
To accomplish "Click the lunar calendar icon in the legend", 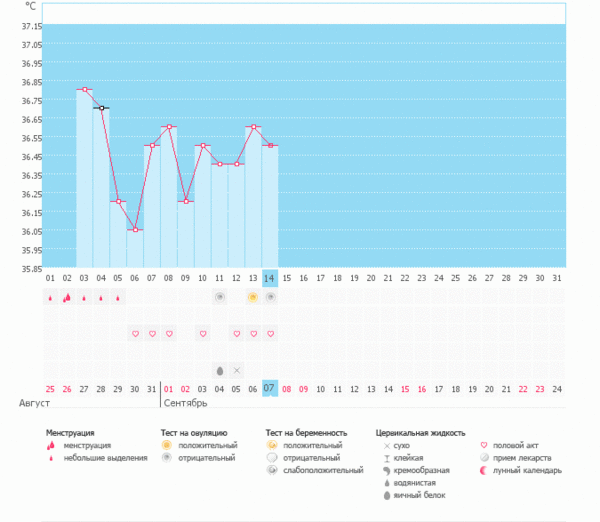I will point(487,470).
